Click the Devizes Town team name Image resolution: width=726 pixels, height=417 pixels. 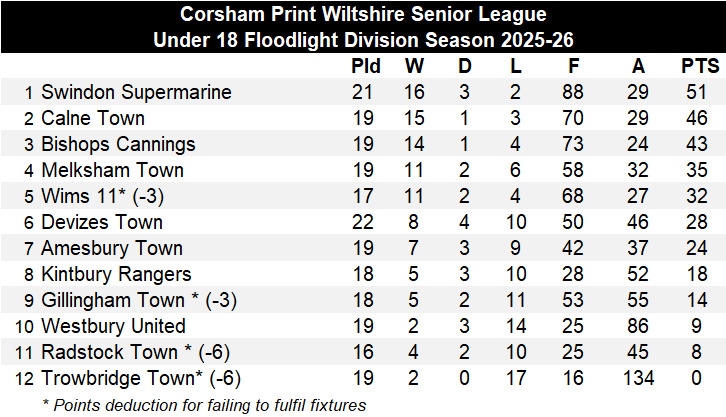point(102,222)
